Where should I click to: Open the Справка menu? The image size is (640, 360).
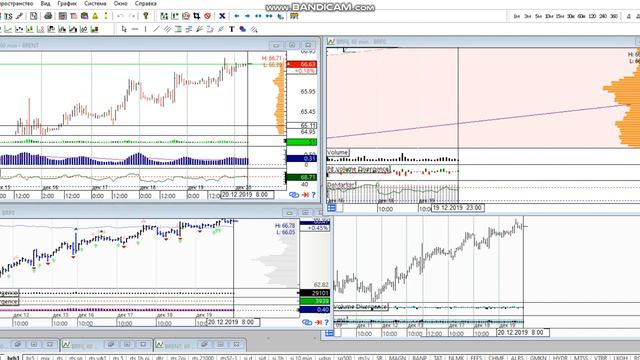click(145, 3)
